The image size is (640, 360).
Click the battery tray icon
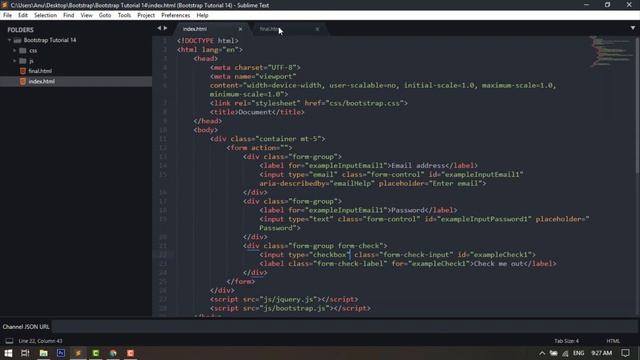pos(553,353)
